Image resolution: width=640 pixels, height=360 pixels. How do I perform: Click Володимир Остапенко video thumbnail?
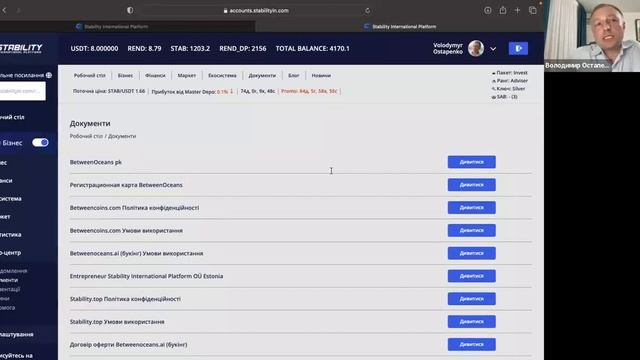tap(592, 36)
